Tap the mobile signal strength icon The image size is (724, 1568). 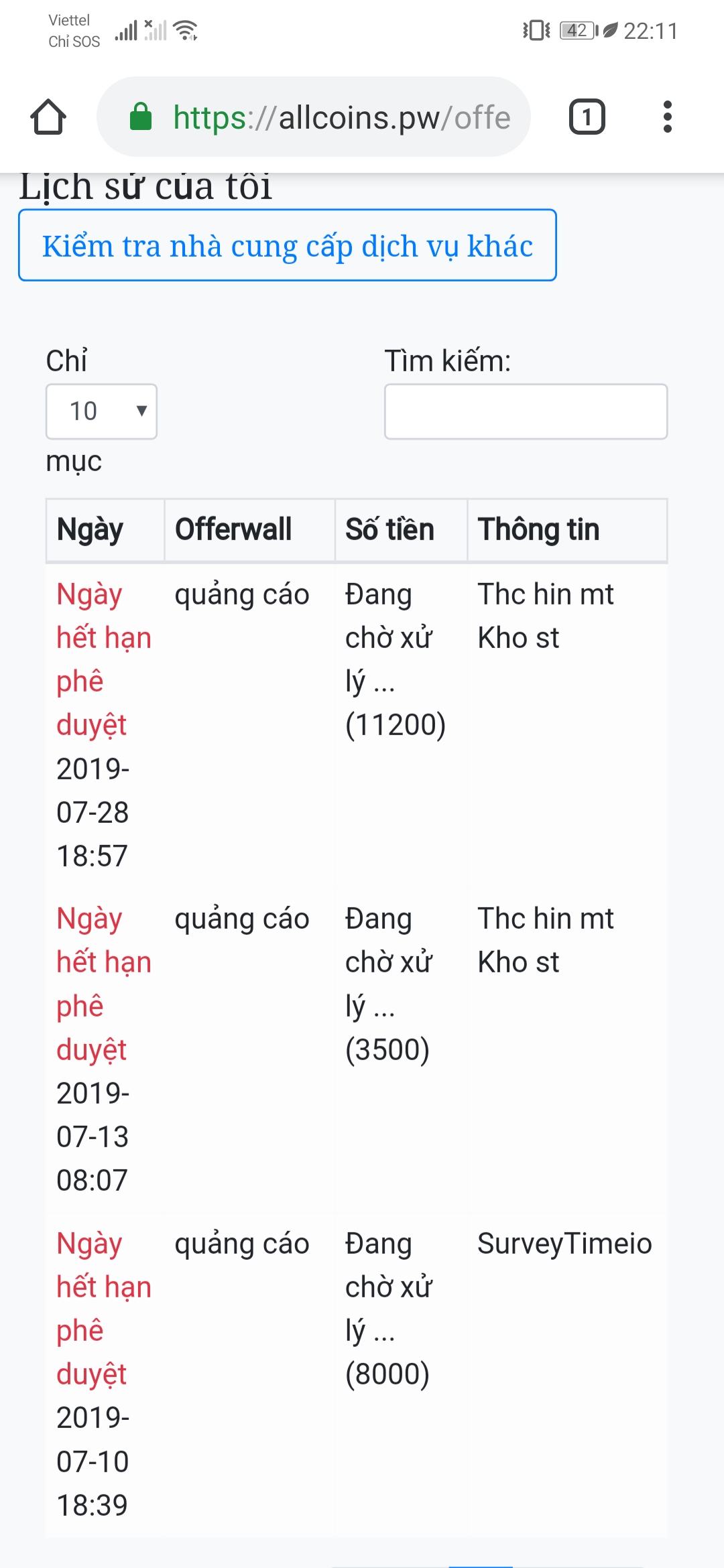(x=126, y=30)
